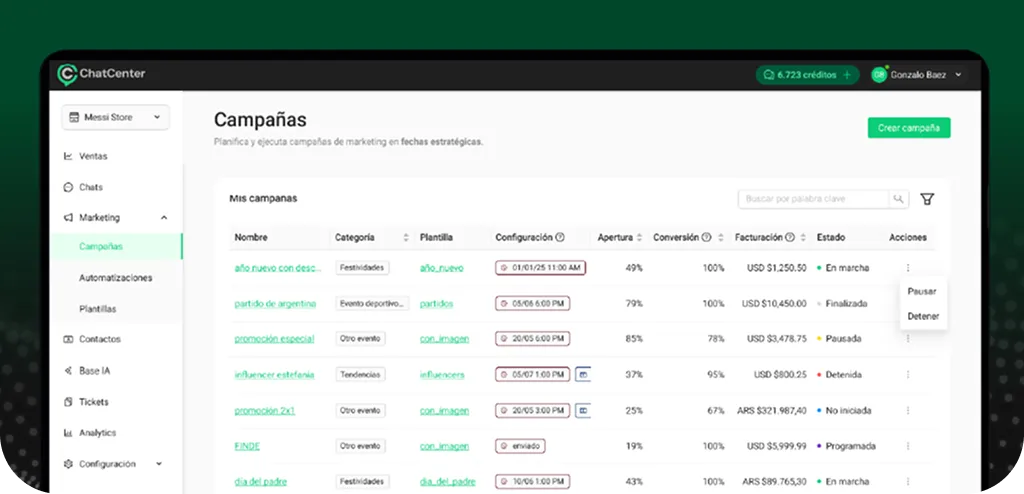This screenshot has height=494, width=1024.
Task: Go to Automatizaciones in the sidebar
Action: point(115,278)
